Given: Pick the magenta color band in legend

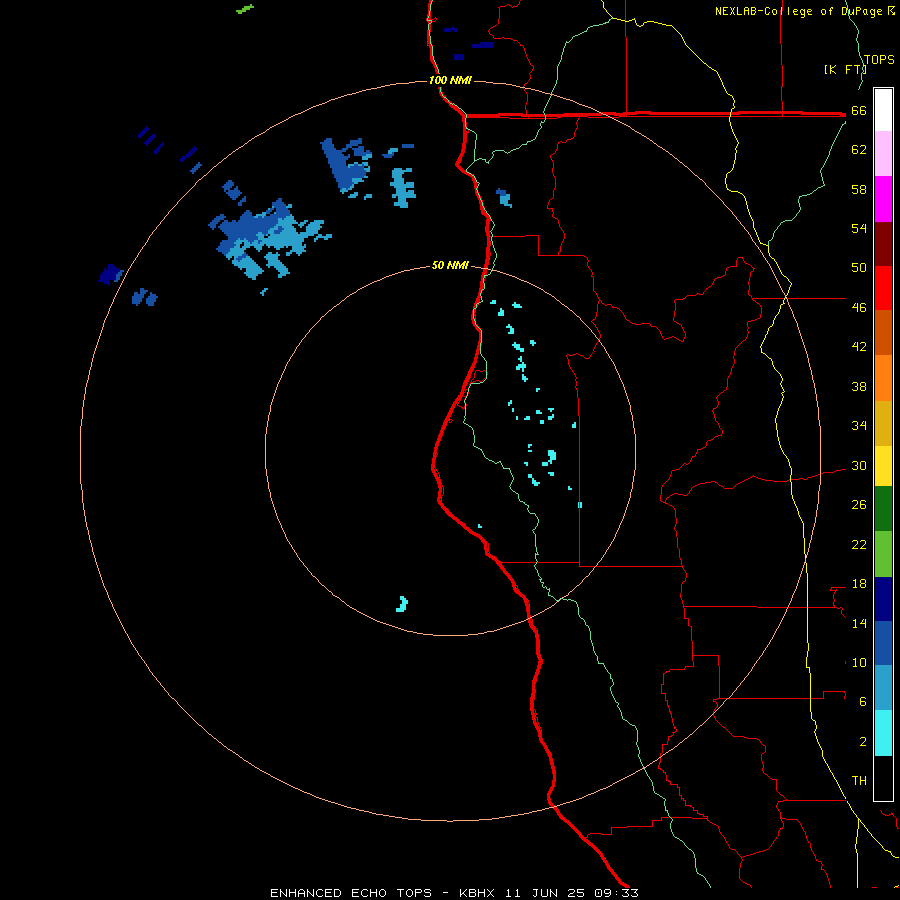Looking at the screenshot, I should (883, 199).
